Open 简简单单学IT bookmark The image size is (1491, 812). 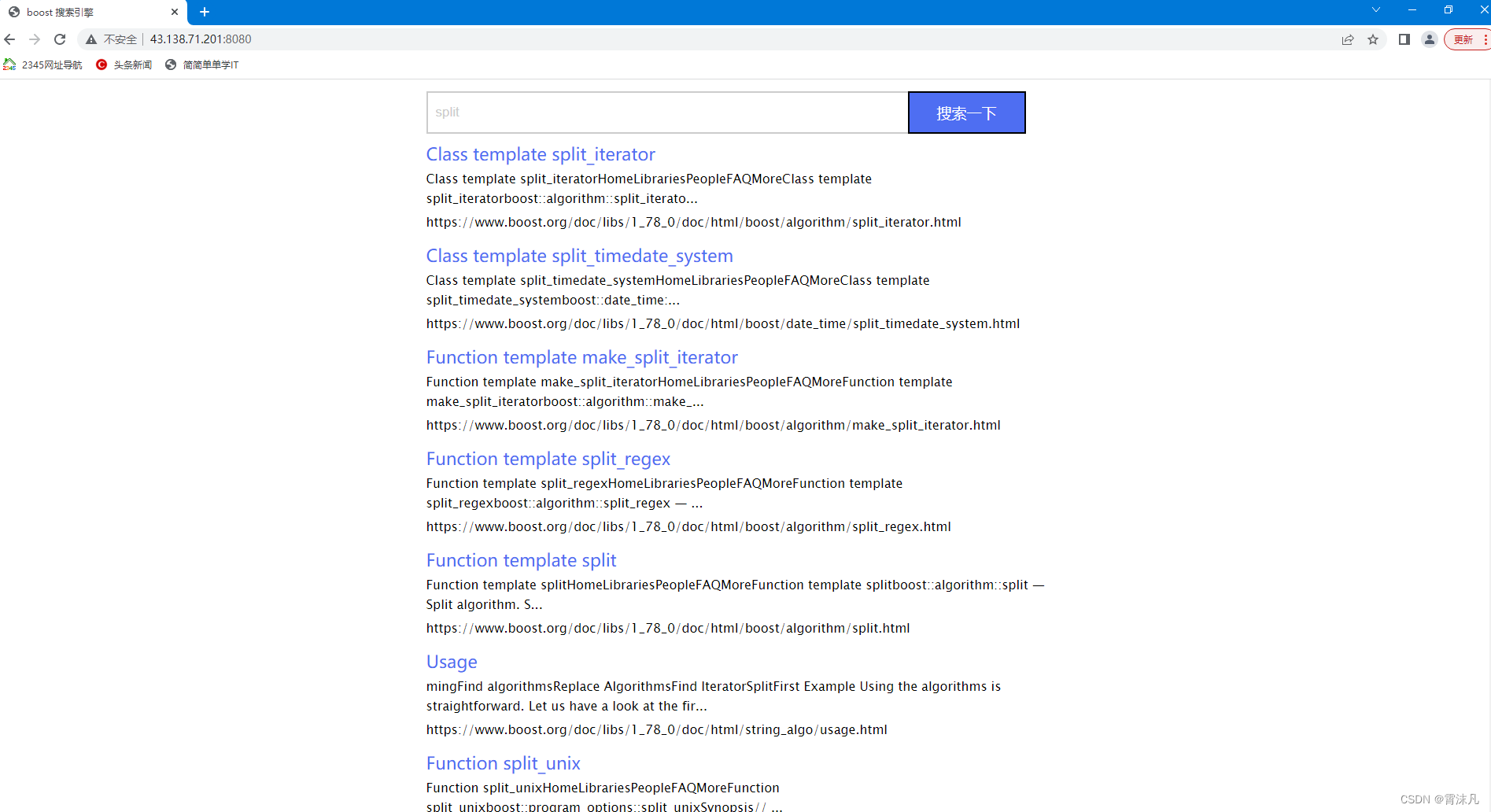pos(202,65)
